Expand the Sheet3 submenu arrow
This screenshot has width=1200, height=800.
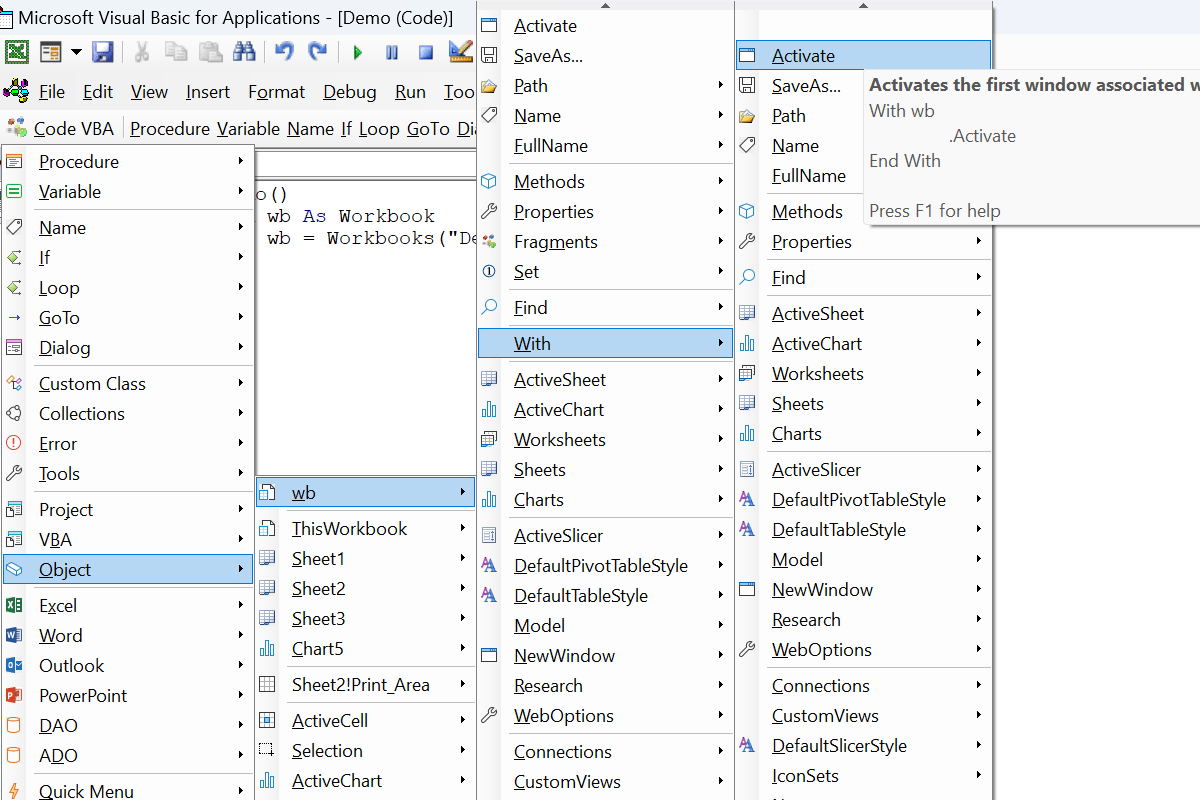463,618
